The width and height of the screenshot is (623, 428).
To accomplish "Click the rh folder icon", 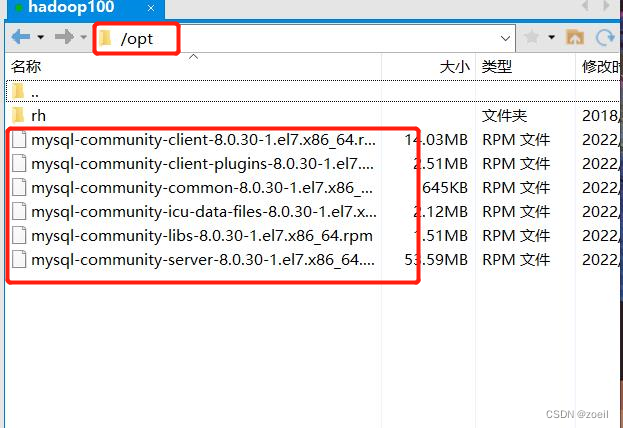I will pyautogui.click(x=18, y=116).
